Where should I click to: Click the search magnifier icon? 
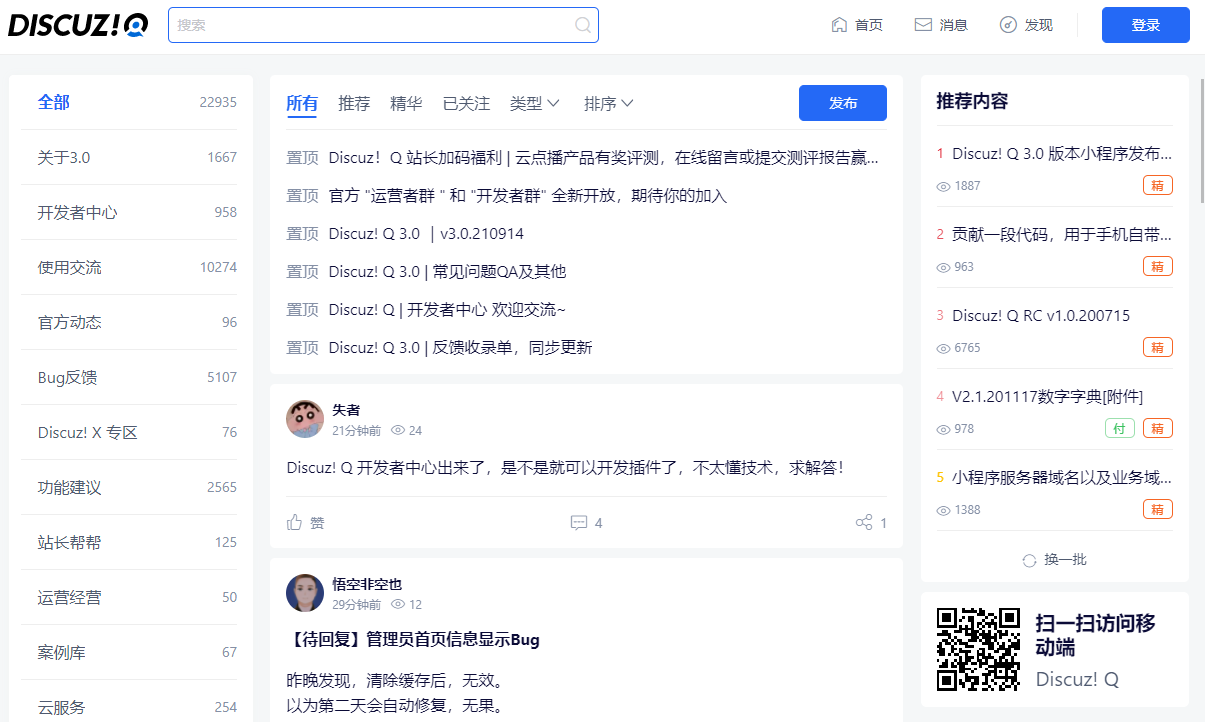[x=583, y=25]
